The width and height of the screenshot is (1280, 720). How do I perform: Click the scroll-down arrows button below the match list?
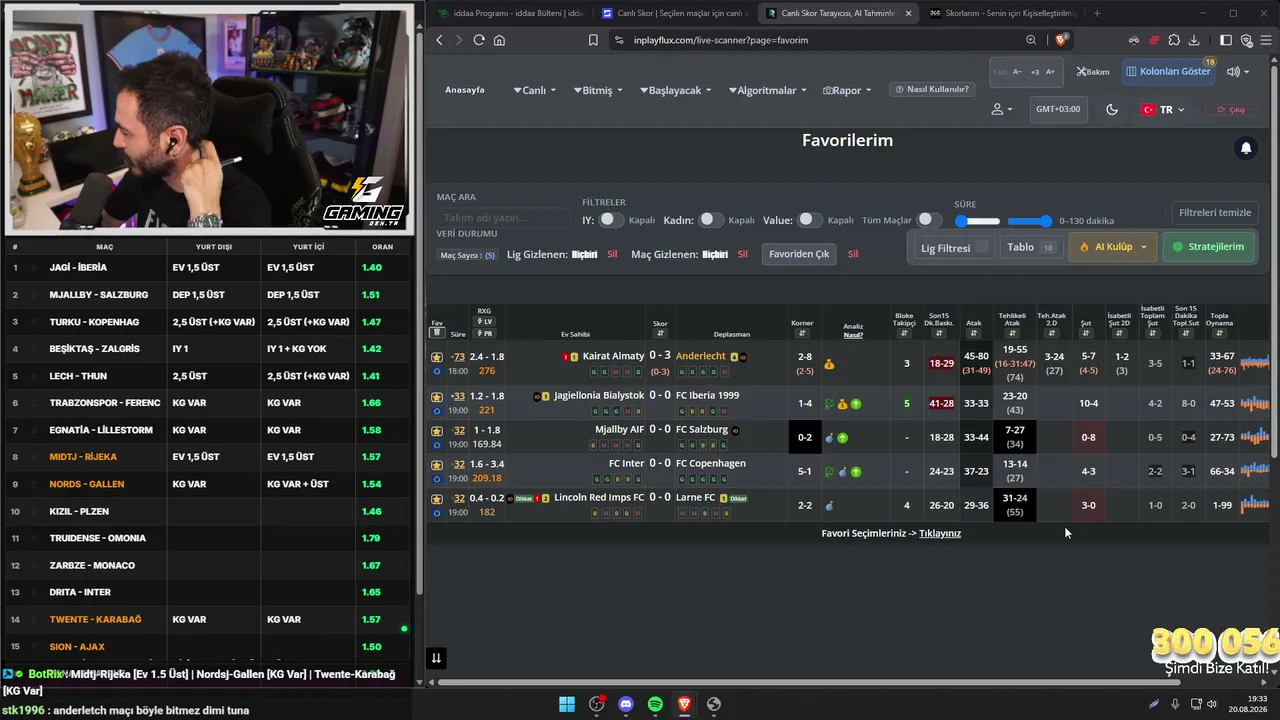(436, 658)
